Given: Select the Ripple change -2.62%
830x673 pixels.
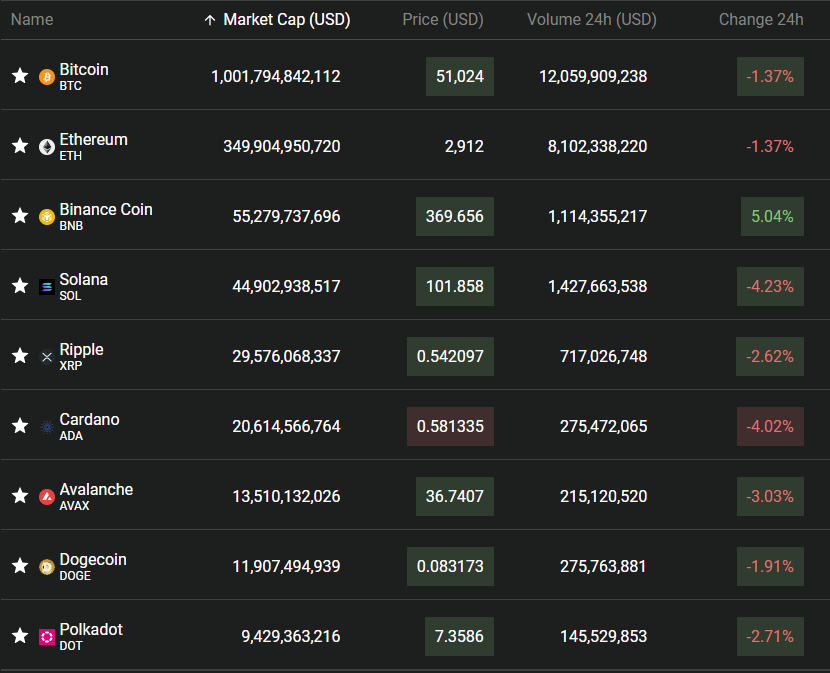Looking at the screenshot, I should tap(770, 356).
